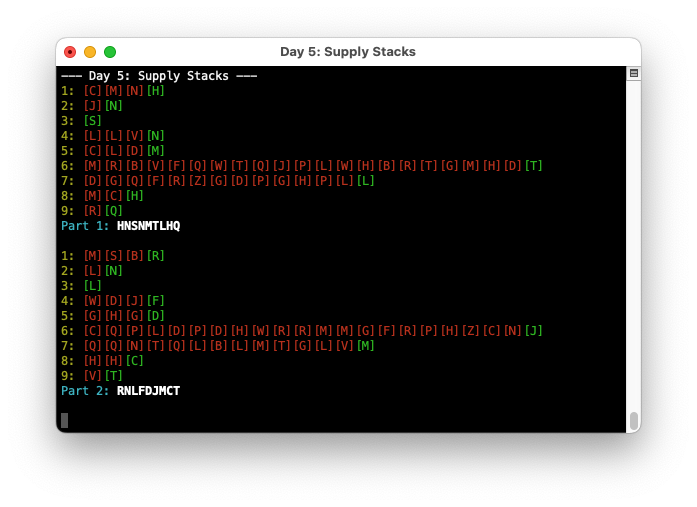This screenshot has height=507, width=697.
Task: Maximize the terminal with the green button
Action: point(110,52)
